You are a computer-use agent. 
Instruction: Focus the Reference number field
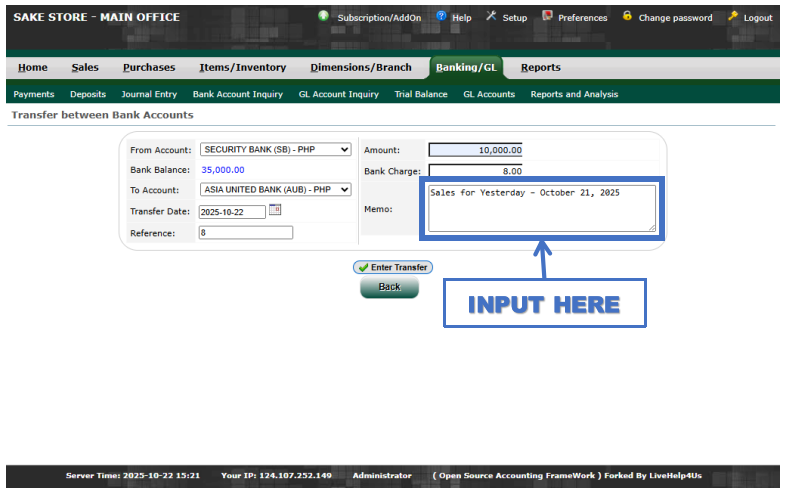pyautogui.click(x=245, y=233)
